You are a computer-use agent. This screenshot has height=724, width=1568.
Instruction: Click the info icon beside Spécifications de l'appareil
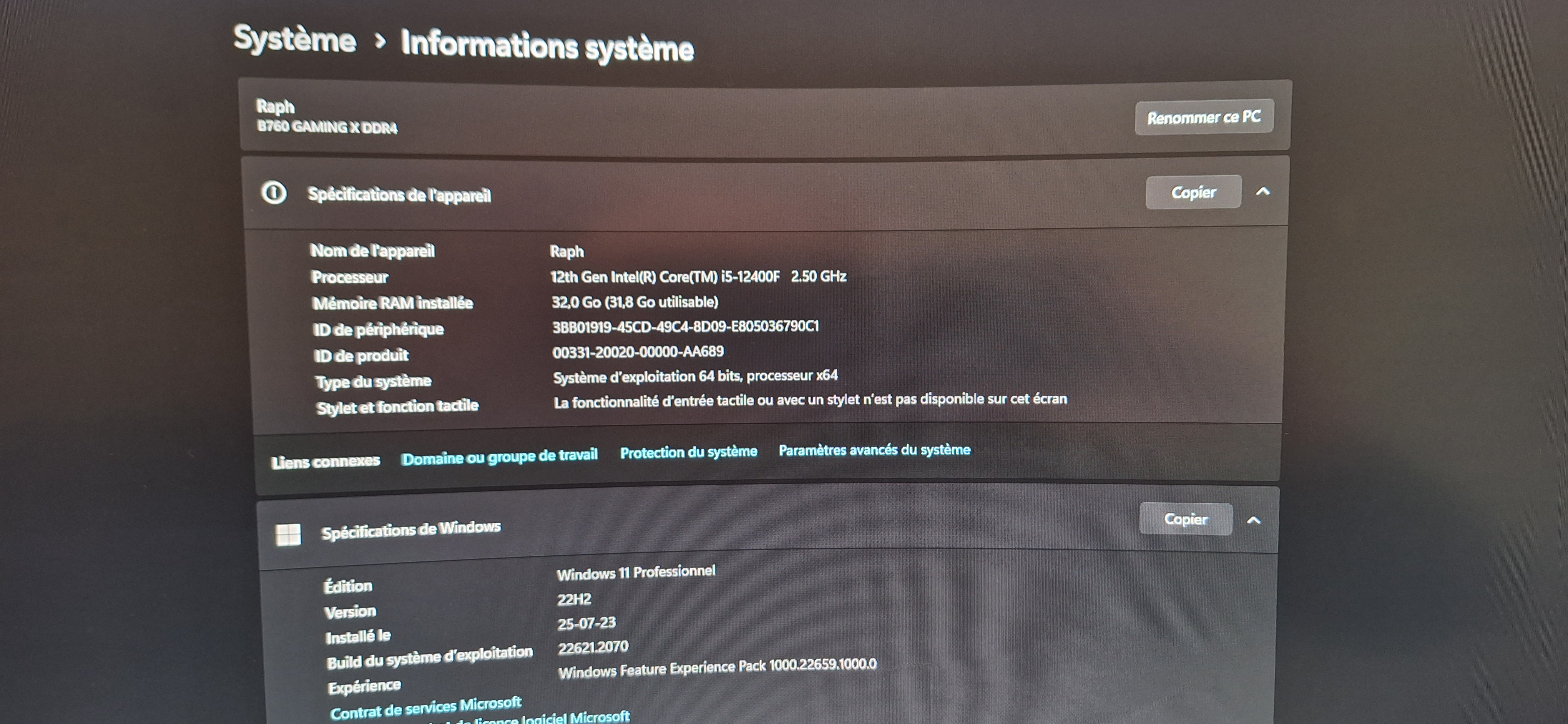pos(274,193)
